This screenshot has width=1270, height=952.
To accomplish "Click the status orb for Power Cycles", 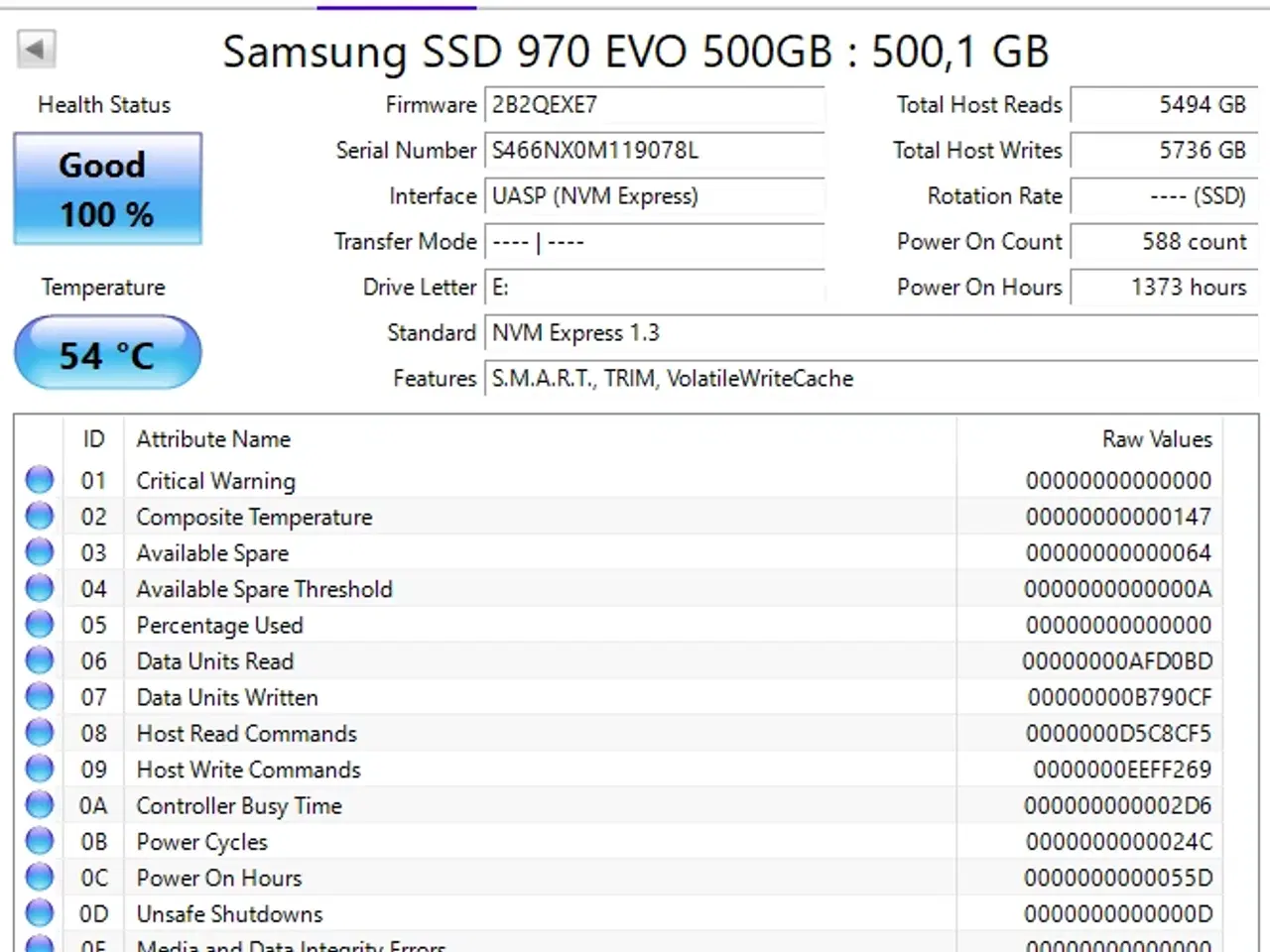I will coord(40,841).
